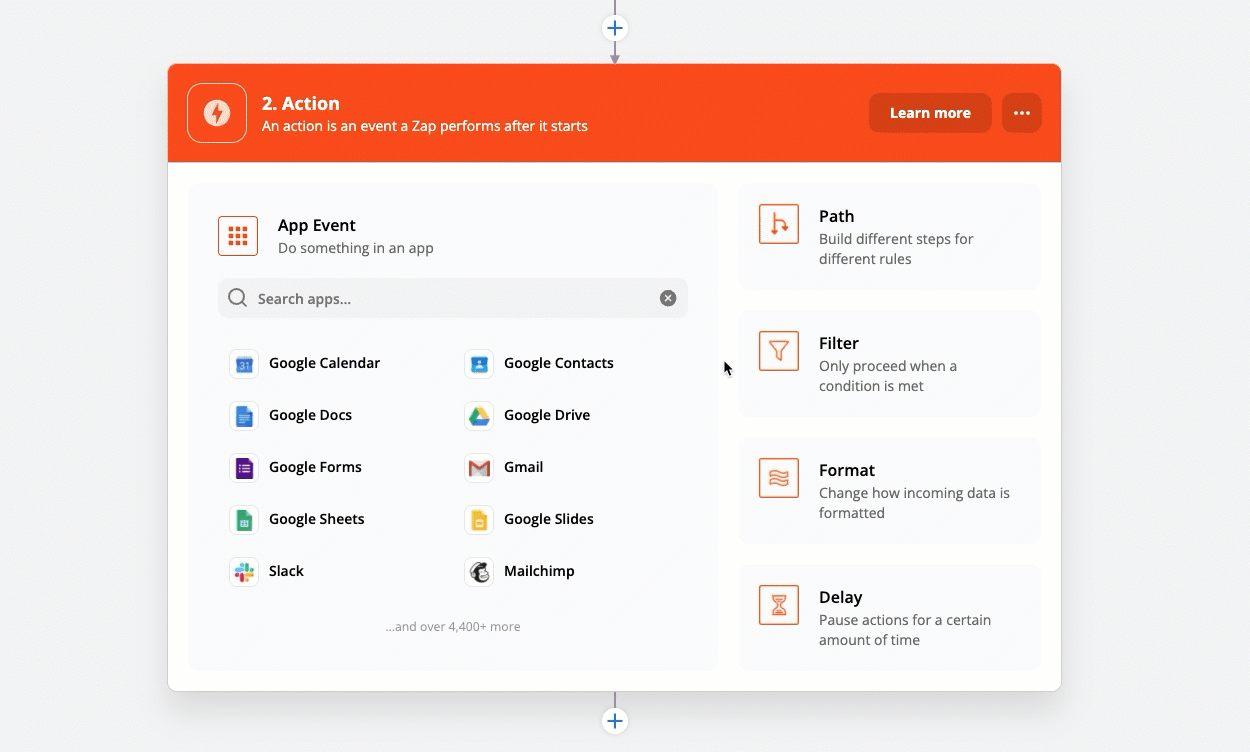Clear the app search field
This screenshot has width=1250, height=752.
coord(668,298)
